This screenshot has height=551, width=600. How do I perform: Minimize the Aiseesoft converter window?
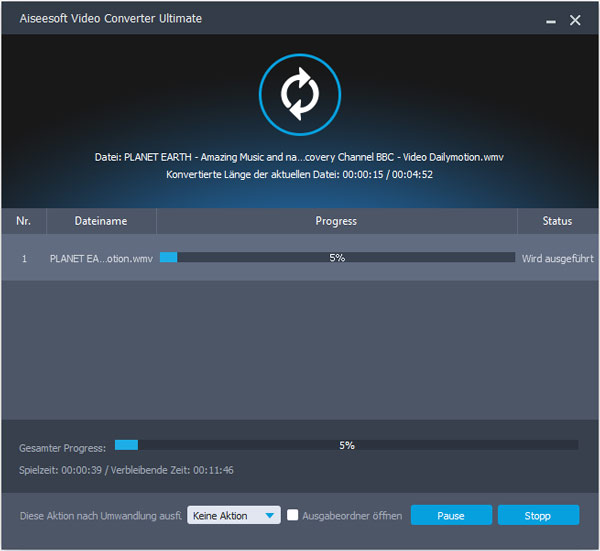tap(552, 20)
